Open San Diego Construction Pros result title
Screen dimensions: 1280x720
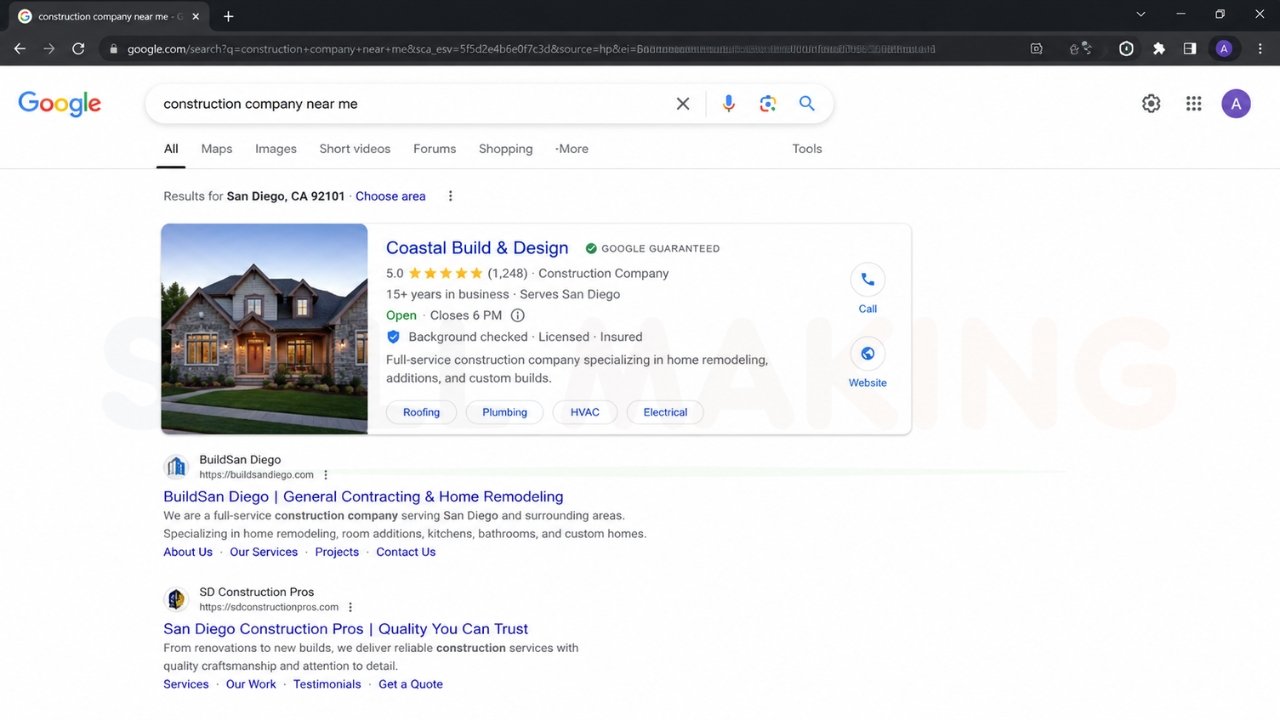[x=346, y=629]
